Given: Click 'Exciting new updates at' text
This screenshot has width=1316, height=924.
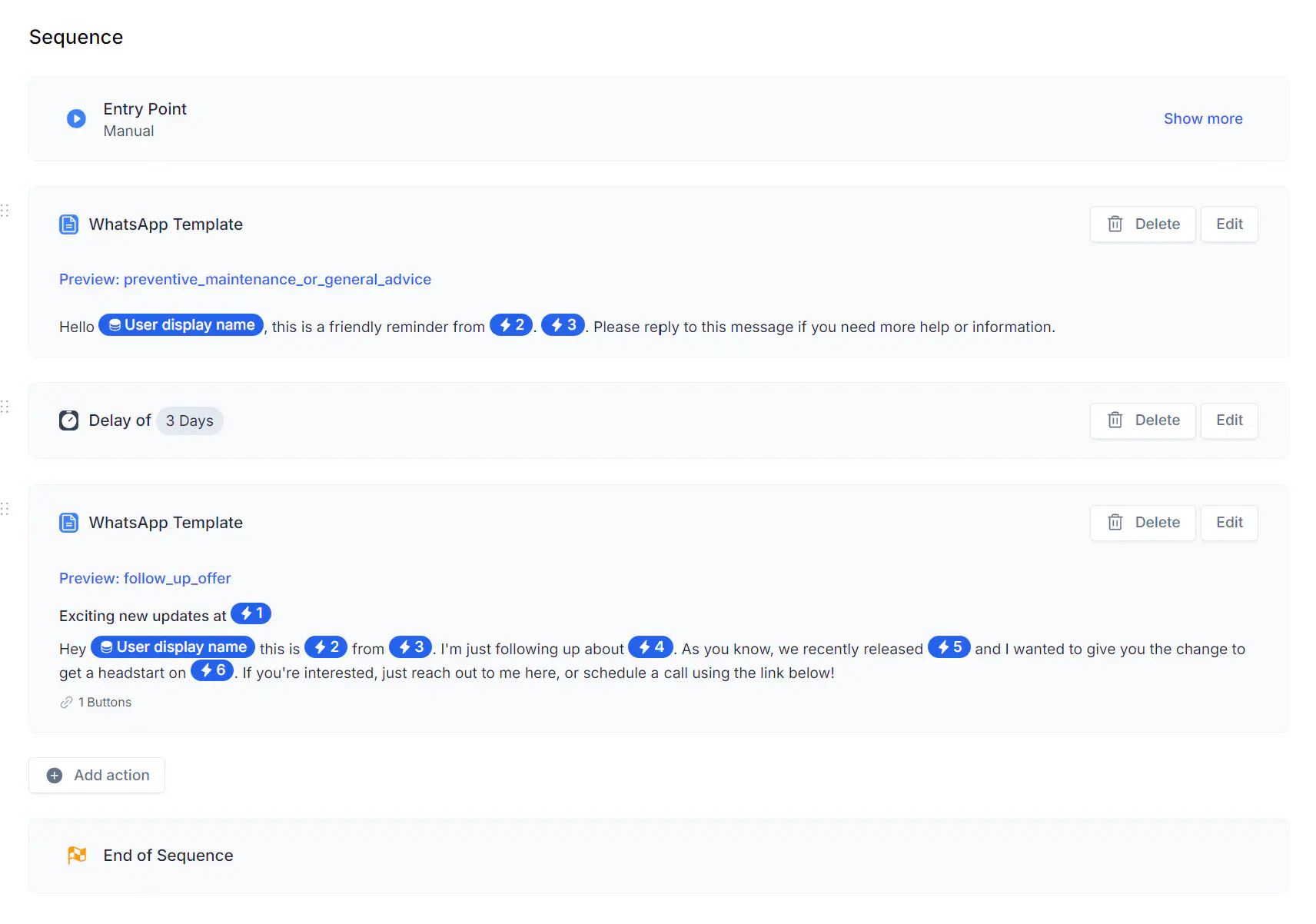Looking at the screenshot, I should coord(143,616).
